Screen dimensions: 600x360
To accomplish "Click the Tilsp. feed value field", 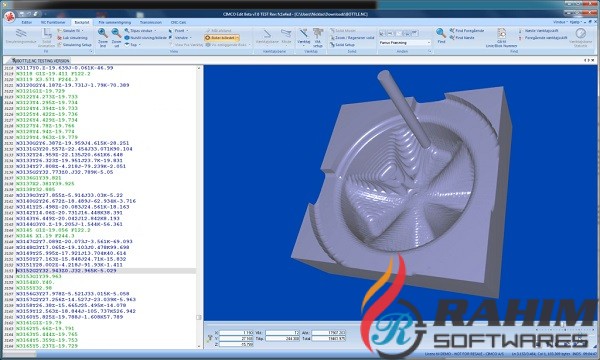I will [282, 339].
